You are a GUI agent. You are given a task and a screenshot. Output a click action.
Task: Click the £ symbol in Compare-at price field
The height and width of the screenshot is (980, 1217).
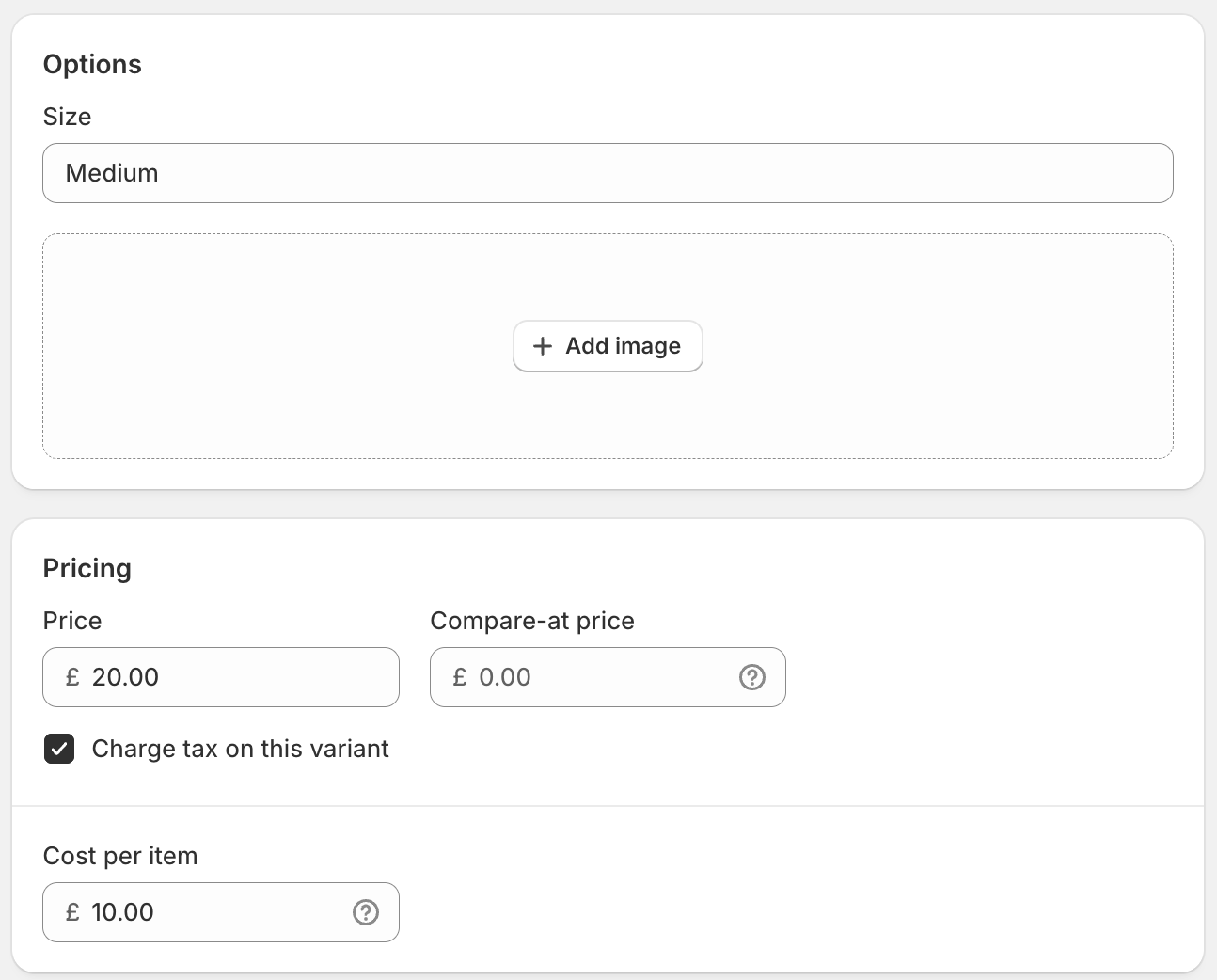460,677
